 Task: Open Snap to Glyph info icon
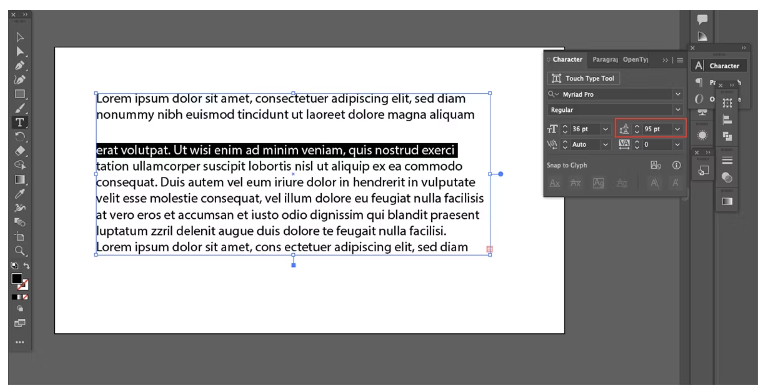tap(676, 165)
